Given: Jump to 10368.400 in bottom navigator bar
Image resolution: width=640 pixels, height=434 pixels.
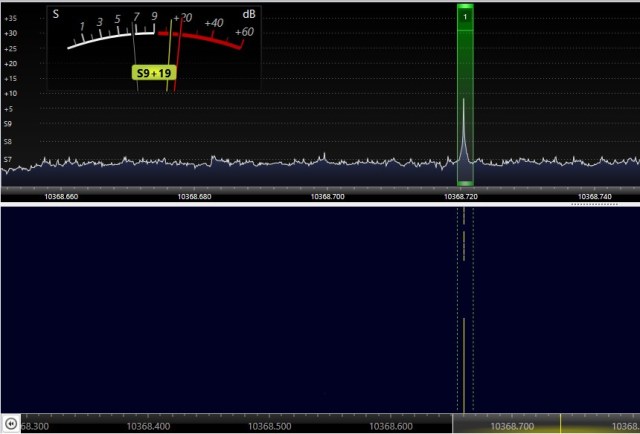Looking at the screenshot, I should pyautogui.click(x=147, y=426).
